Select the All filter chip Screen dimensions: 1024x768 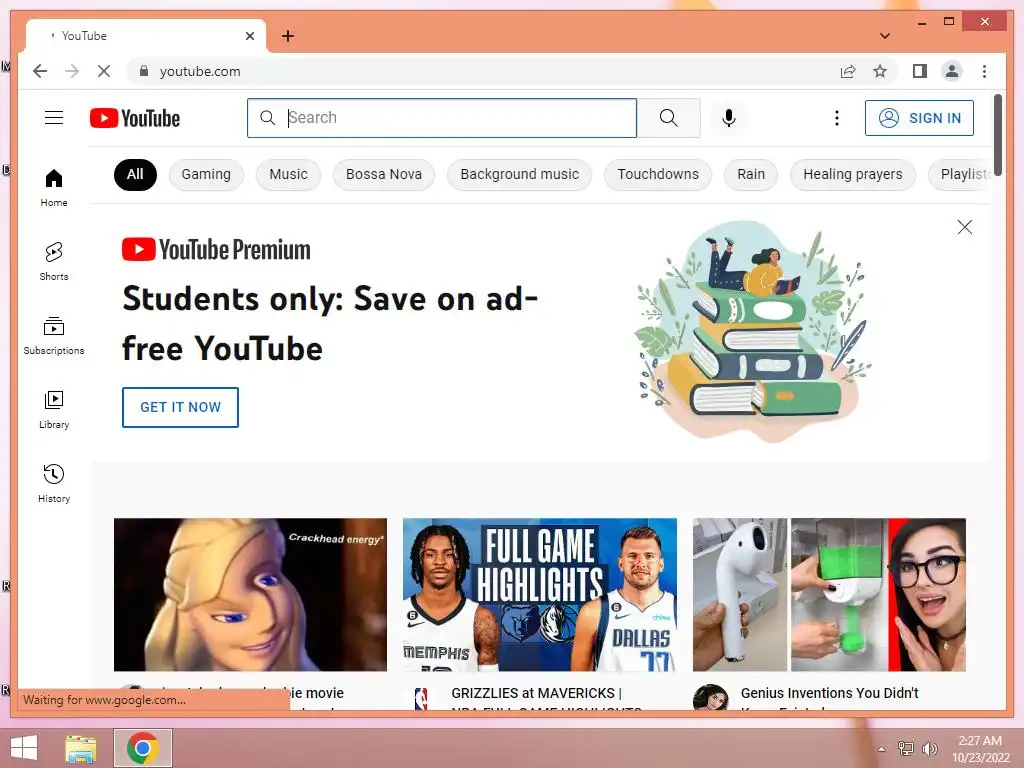pos(135,174)
